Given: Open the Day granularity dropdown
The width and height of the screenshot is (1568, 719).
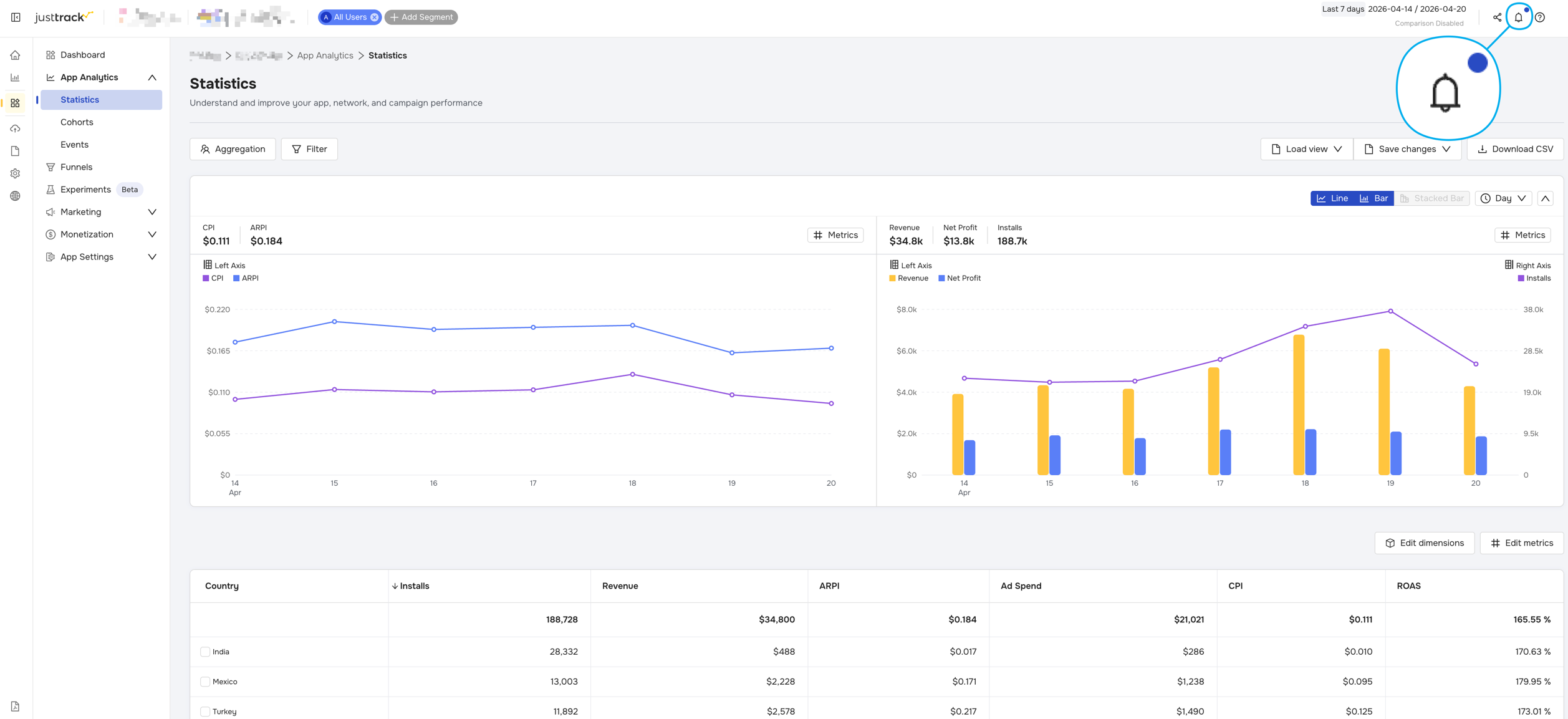Looking at the screenshot, I should point(1503,198).
